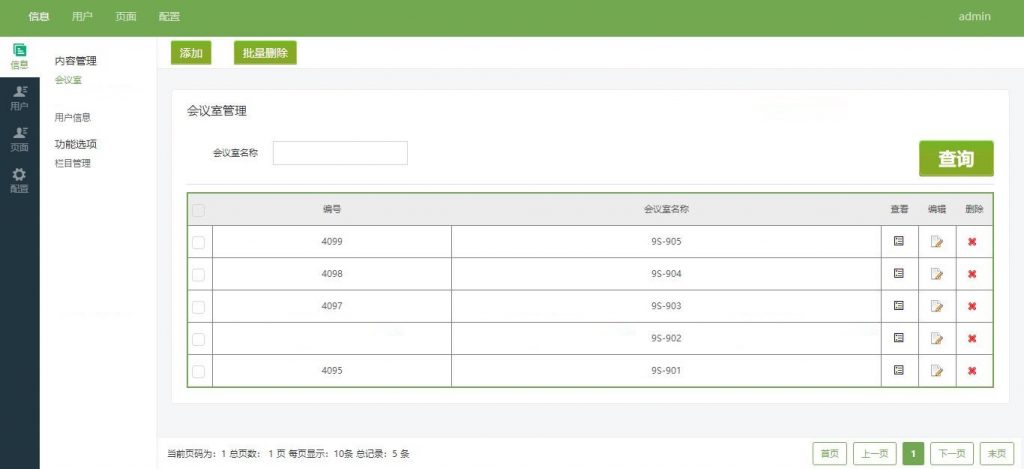Image resolution: width=1024 pixels, height=469 pixels.
Task: Focus the 会议室名称 search field
Action: point(340,153)
